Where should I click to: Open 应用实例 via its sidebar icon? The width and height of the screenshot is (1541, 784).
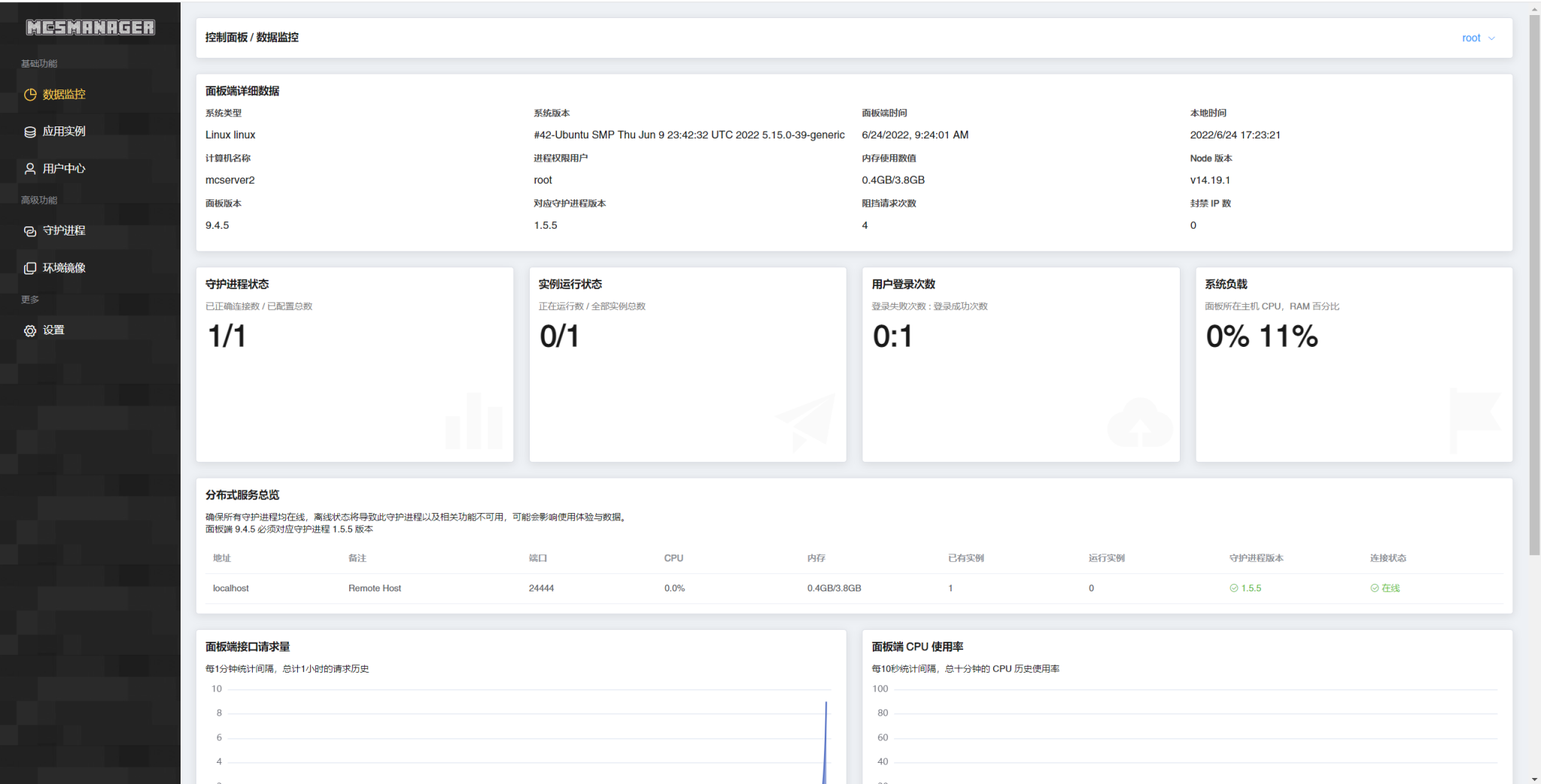click(x=29, y=131)
